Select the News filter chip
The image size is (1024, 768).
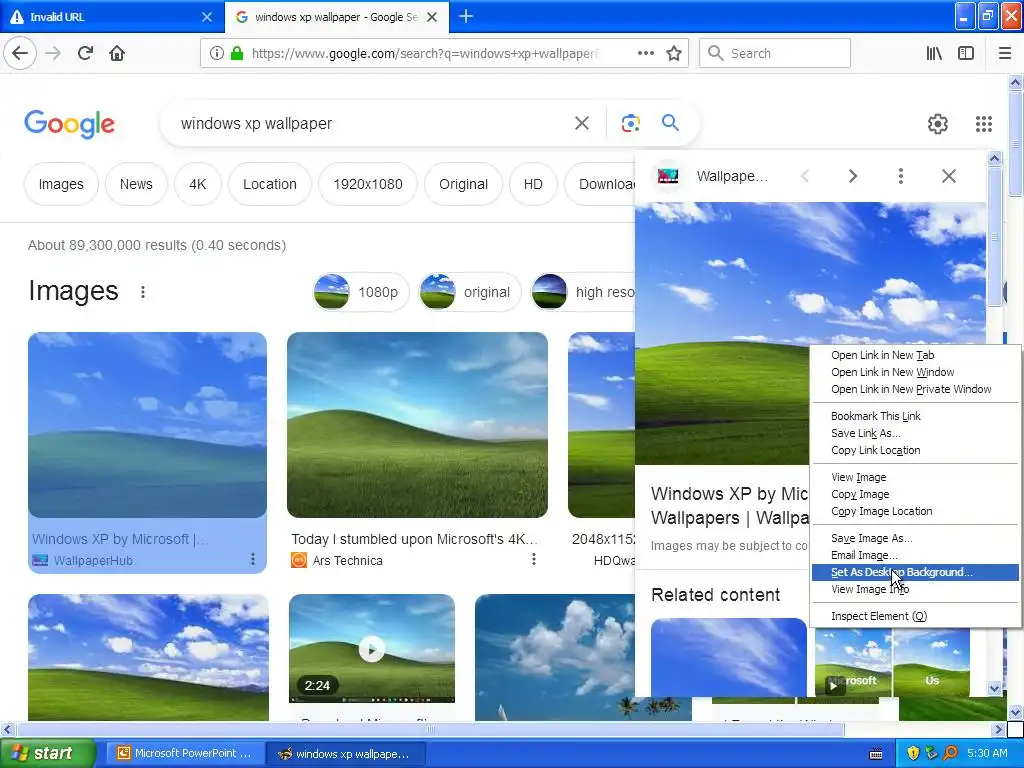pyautogui.click(x=136, y=184)
